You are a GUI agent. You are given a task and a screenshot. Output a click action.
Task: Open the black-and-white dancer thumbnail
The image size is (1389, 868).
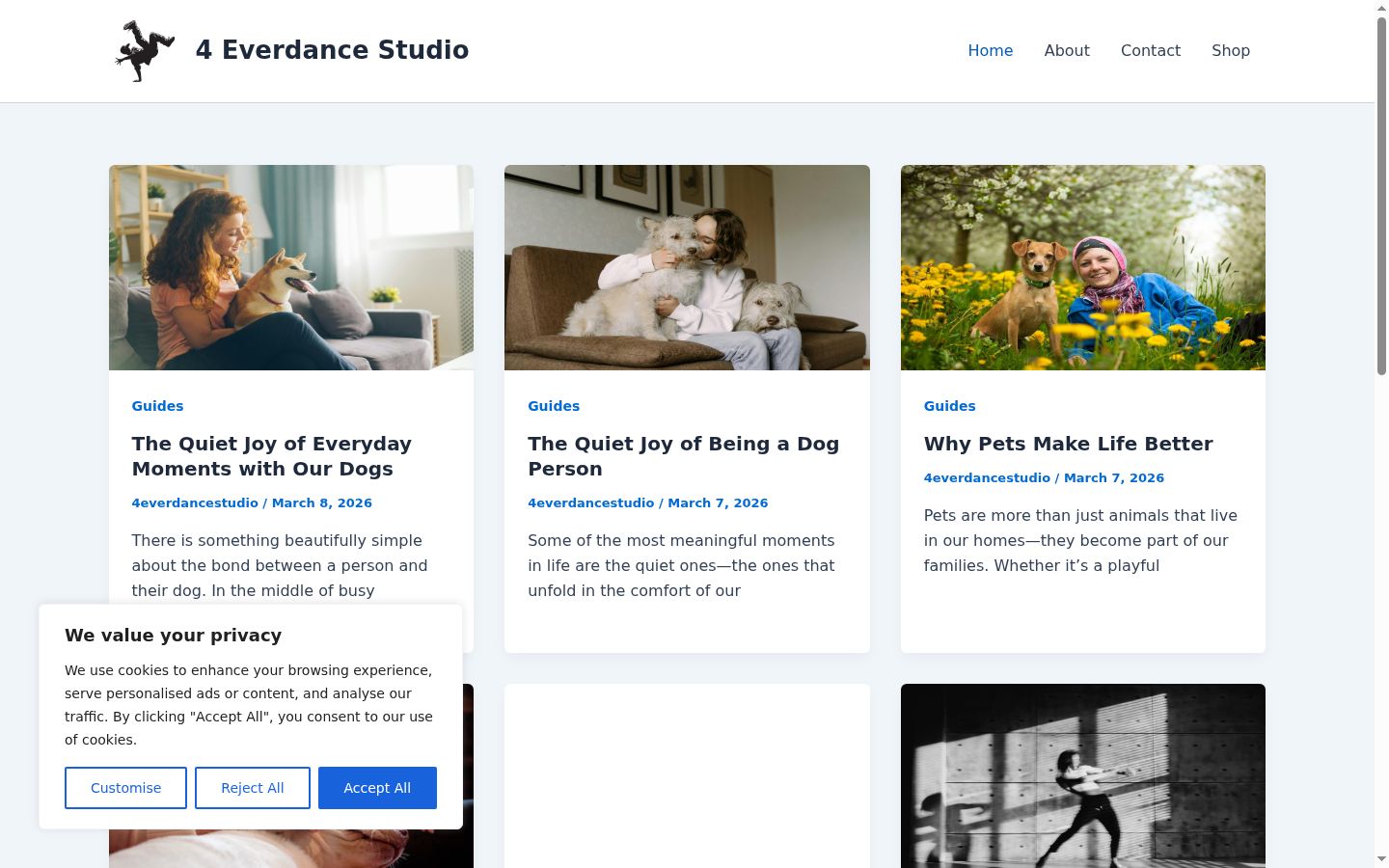click(x=1083, y=775)
